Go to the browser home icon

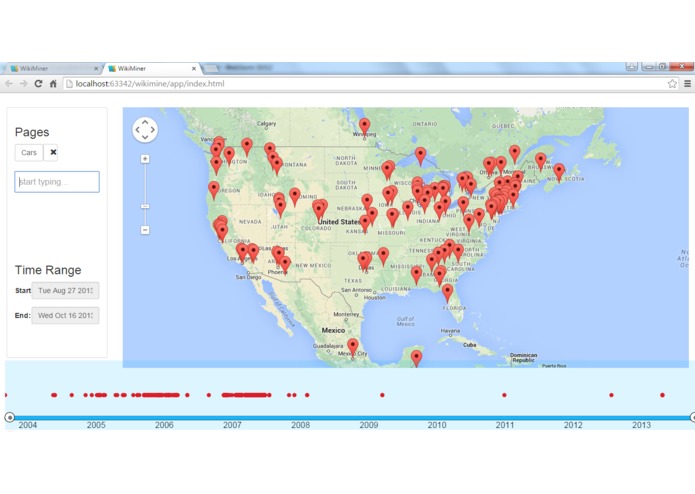(53, 83)
